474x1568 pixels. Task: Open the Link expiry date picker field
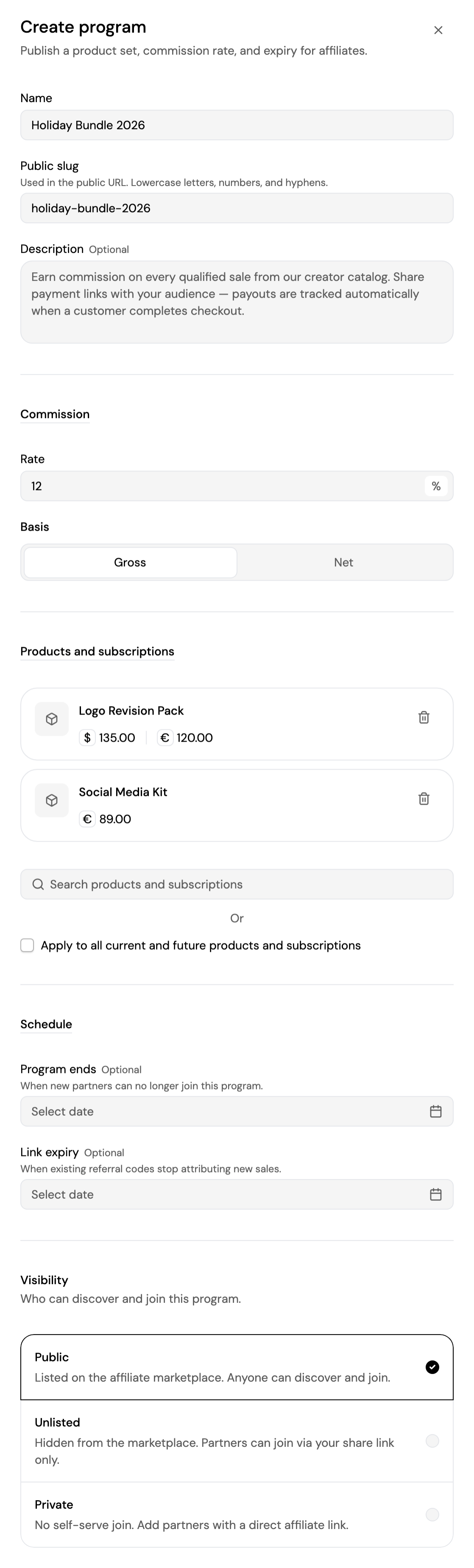237,1194
